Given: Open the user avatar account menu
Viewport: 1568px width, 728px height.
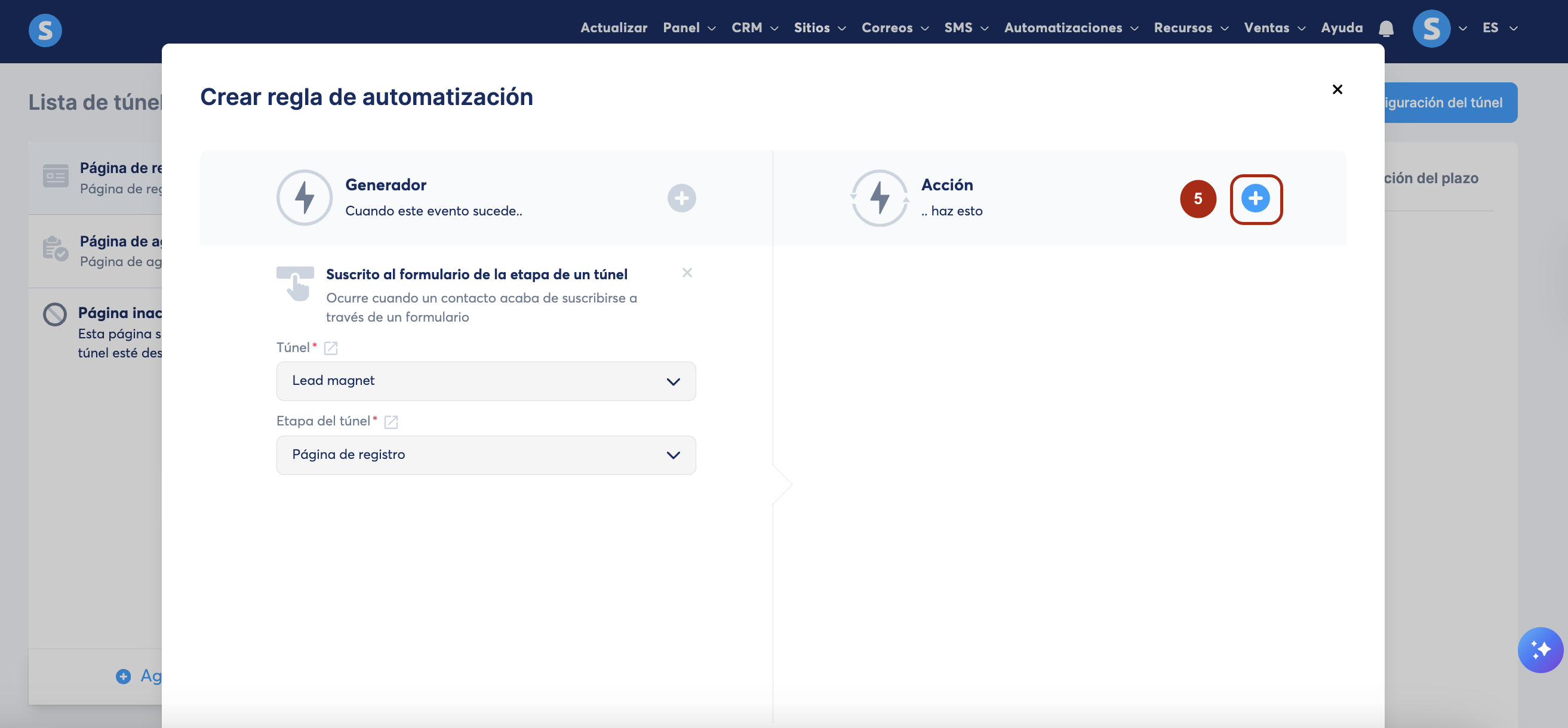Looking at the screenshot, I should [1432, 28].
